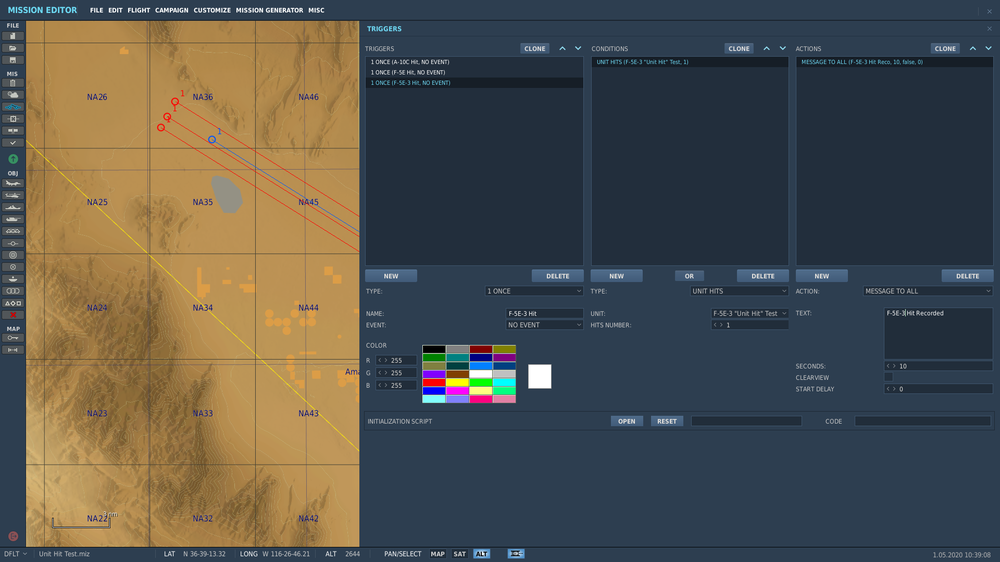Pick the black color swatch in palette

tap(434, 349)
